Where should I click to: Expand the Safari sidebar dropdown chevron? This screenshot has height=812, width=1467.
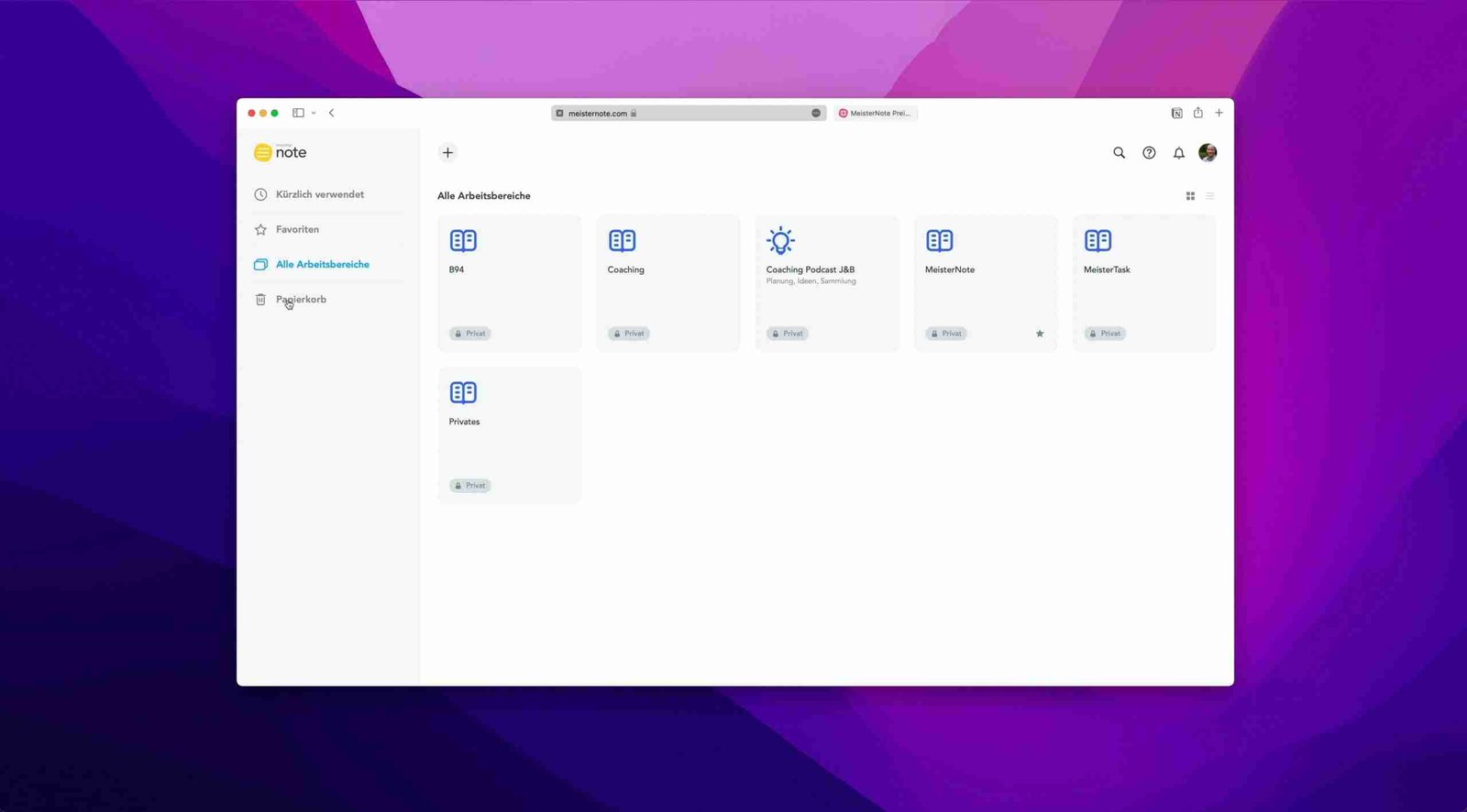point(314,113)
